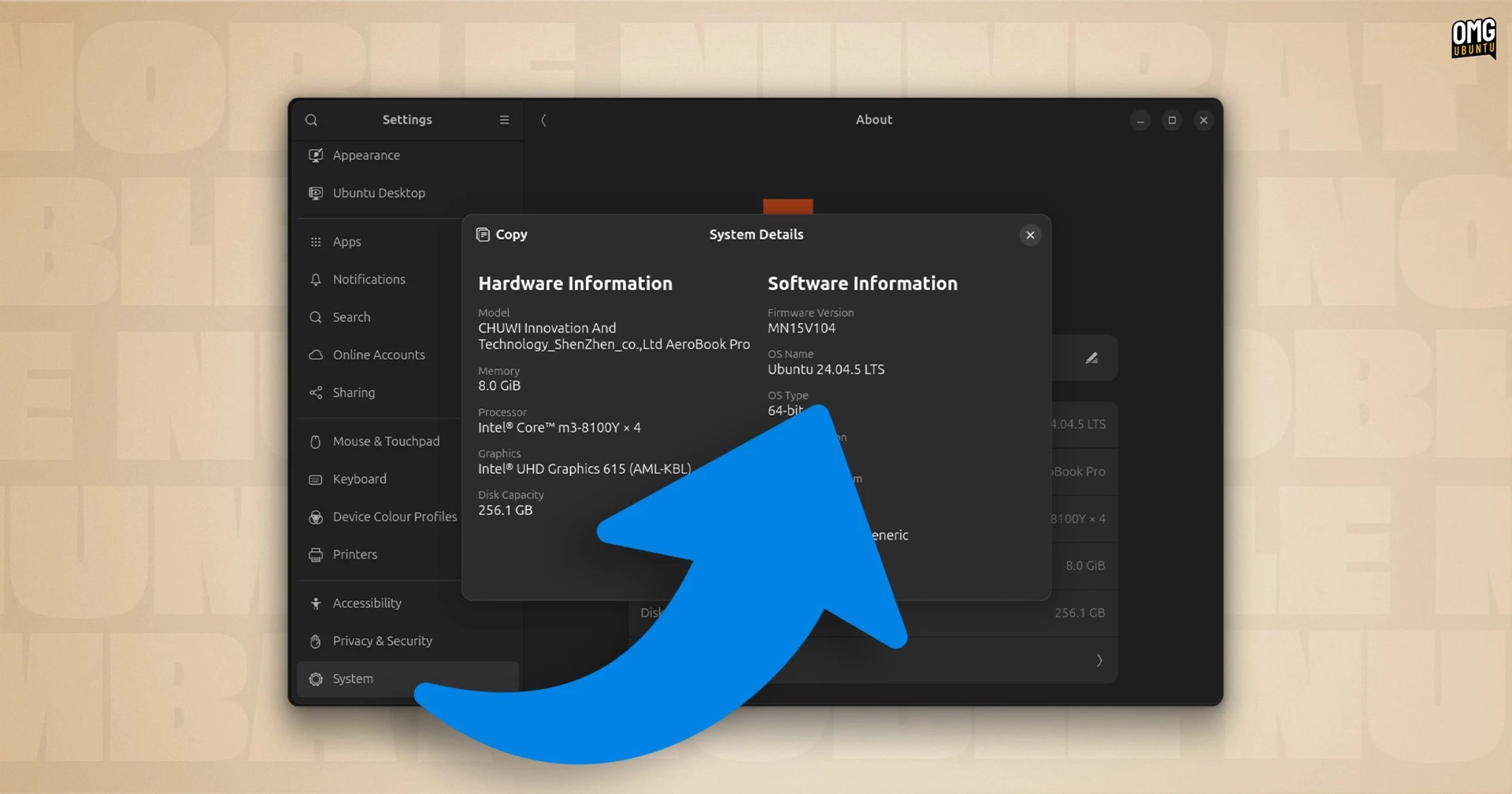Expand the System Details row chevron
Image resolution: width=1512 pixels, height=794 pixels.
[1099, 661]
